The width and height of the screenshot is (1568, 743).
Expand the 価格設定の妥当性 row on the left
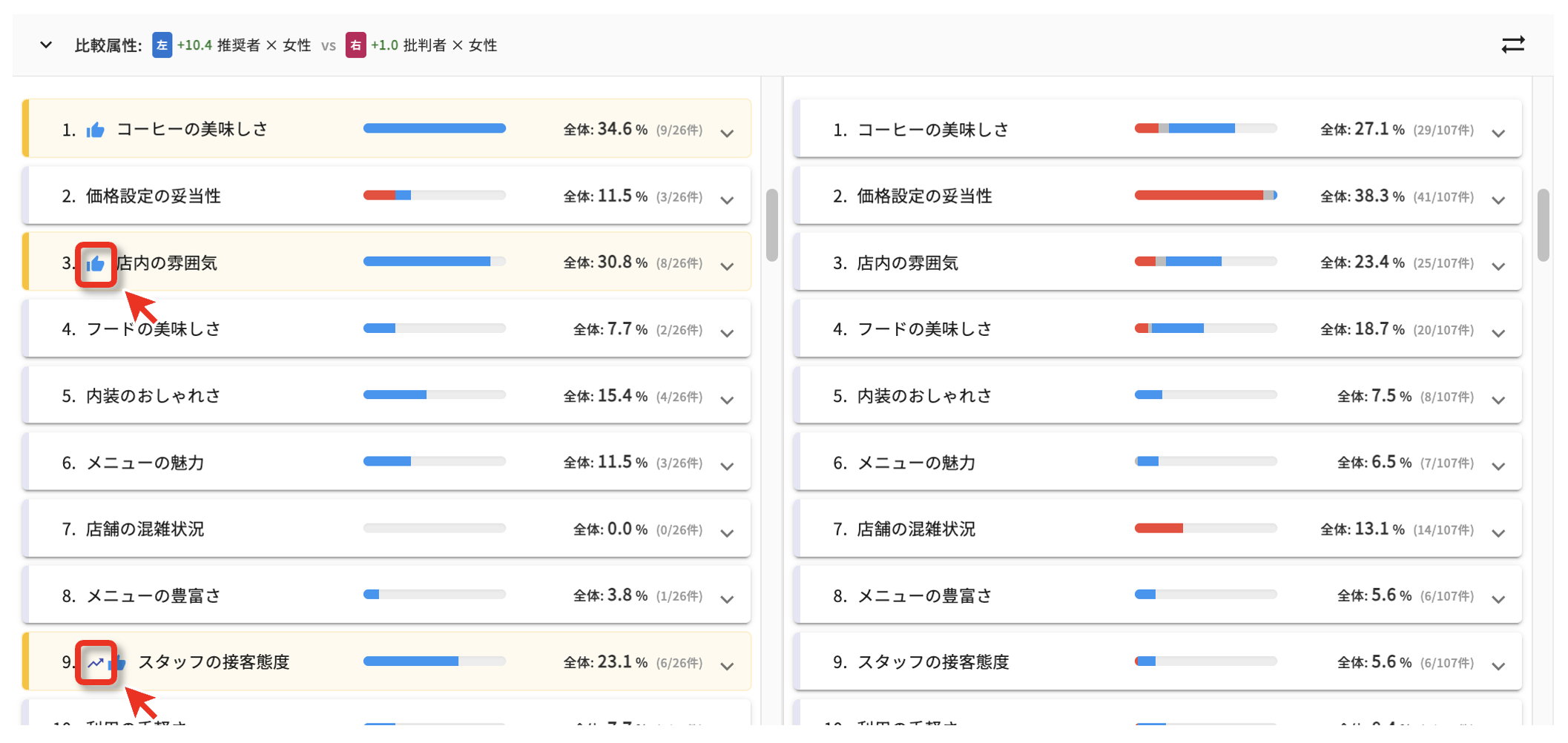coord(728,200)
